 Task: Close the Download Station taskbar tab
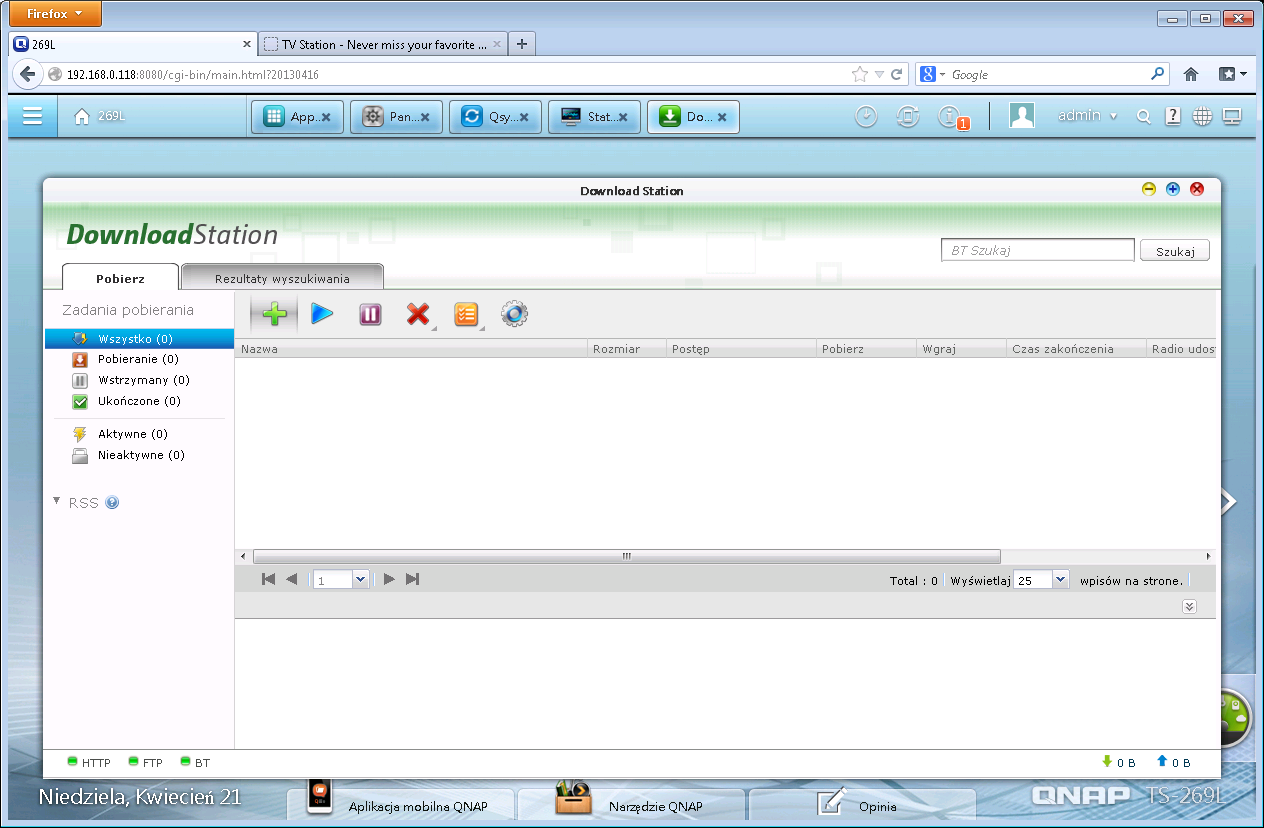722,117
